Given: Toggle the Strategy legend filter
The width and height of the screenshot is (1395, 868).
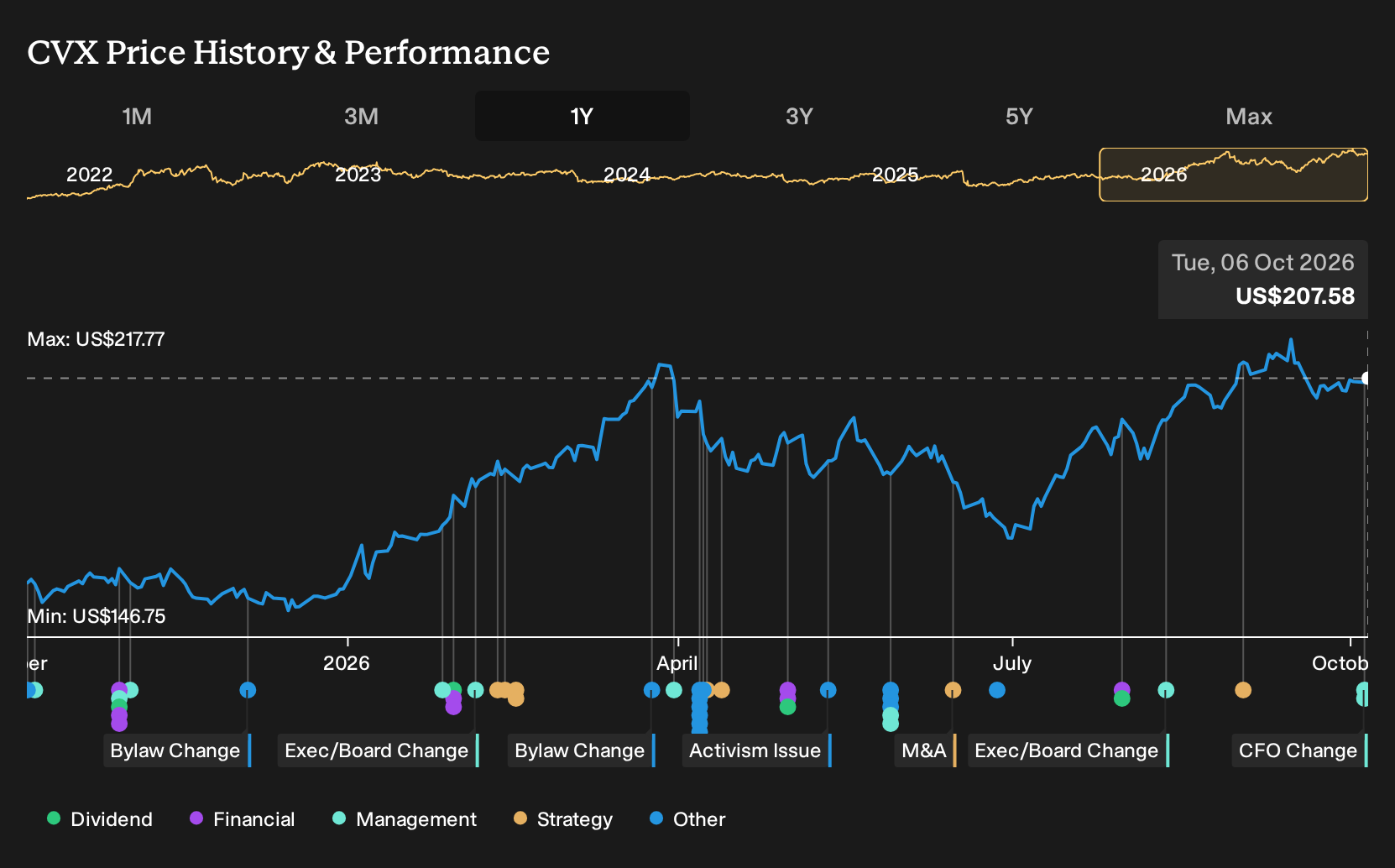Looking at the screenshot, I should click(x=563, y=819).
